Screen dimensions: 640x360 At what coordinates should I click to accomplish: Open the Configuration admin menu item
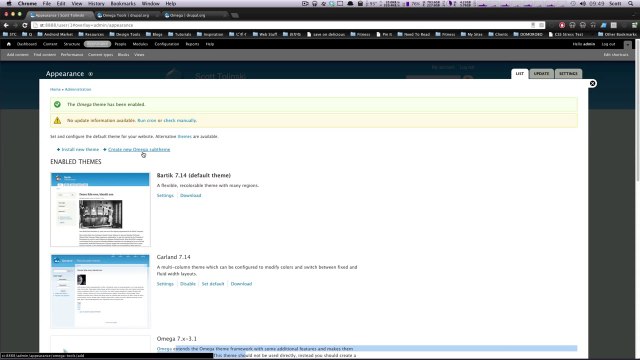(167, 44)
